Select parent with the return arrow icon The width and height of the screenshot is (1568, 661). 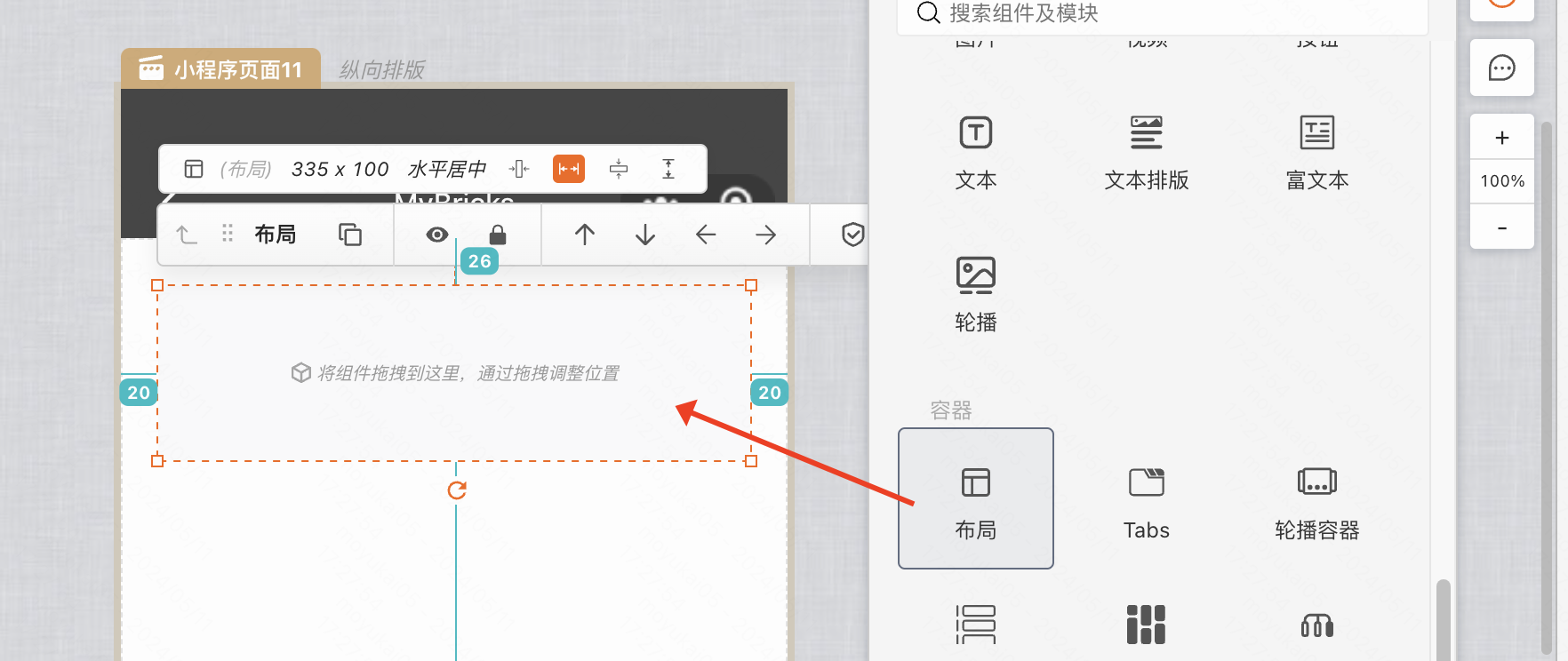coord(186,235)
